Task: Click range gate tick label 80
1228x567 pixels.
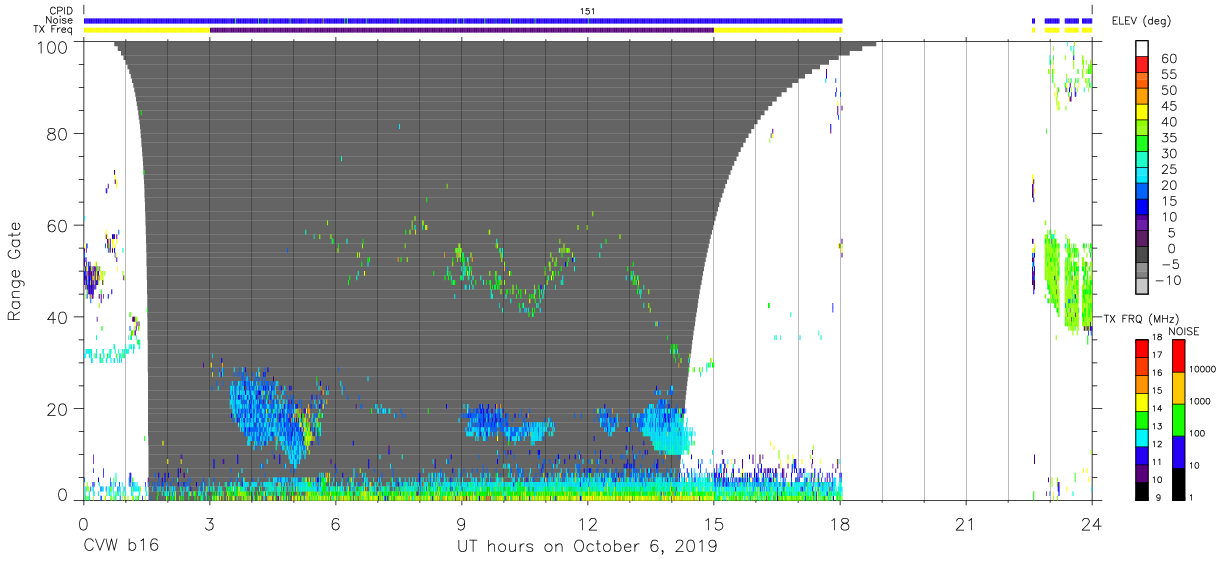Action: click(x=57, y=133)
